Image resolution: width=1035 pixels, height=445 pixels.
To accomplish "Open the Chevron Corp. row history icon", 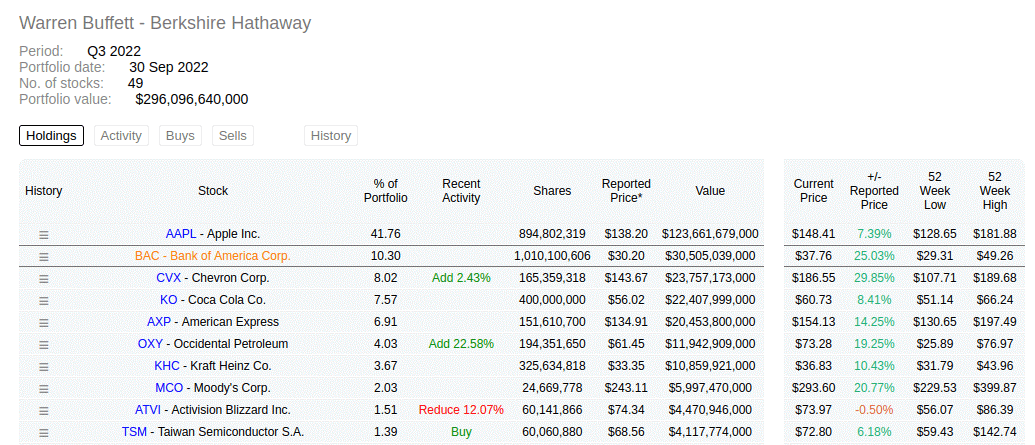I will tap(44, 278).
